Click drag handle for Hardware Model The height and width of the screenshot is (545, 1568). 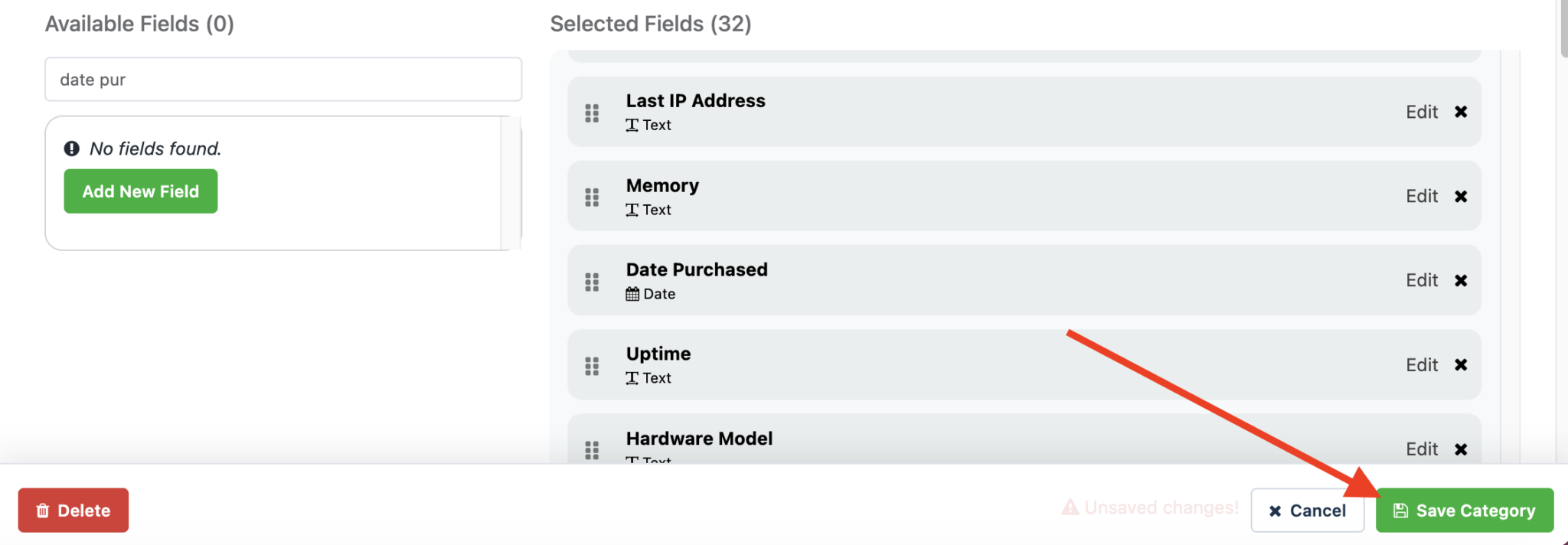click(x=592, y=450)
